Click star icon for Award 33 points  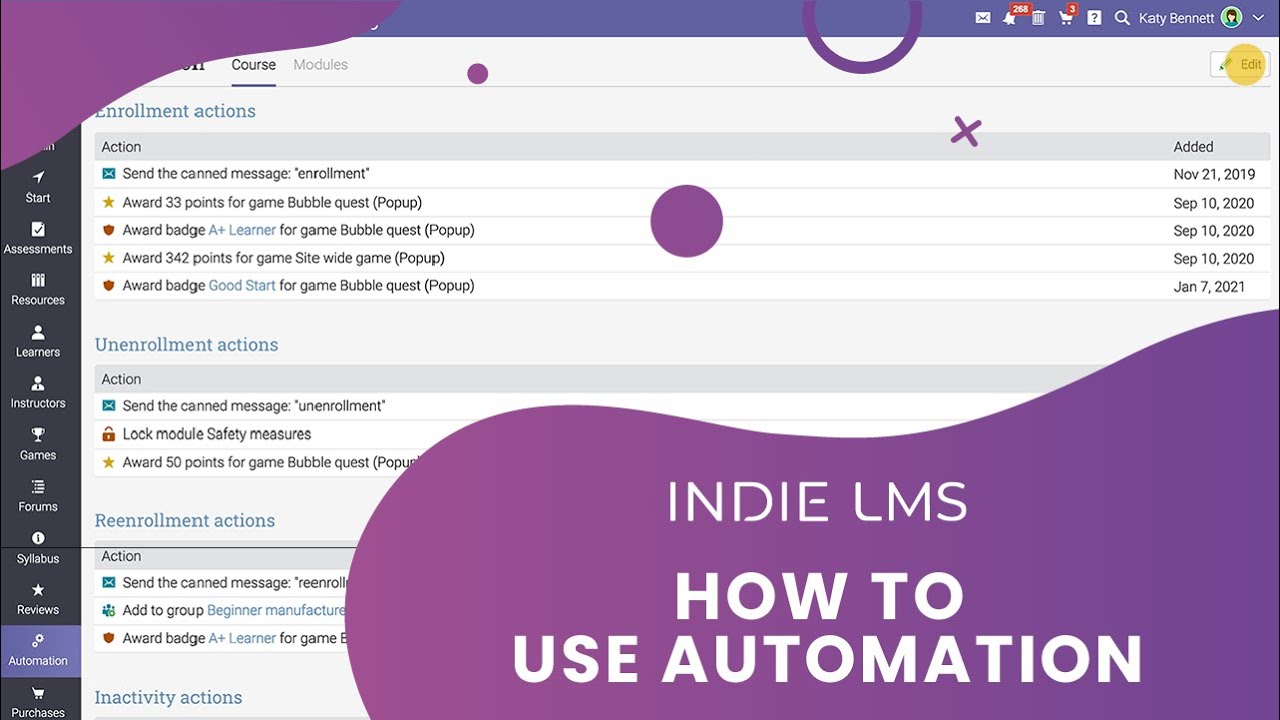109,202
